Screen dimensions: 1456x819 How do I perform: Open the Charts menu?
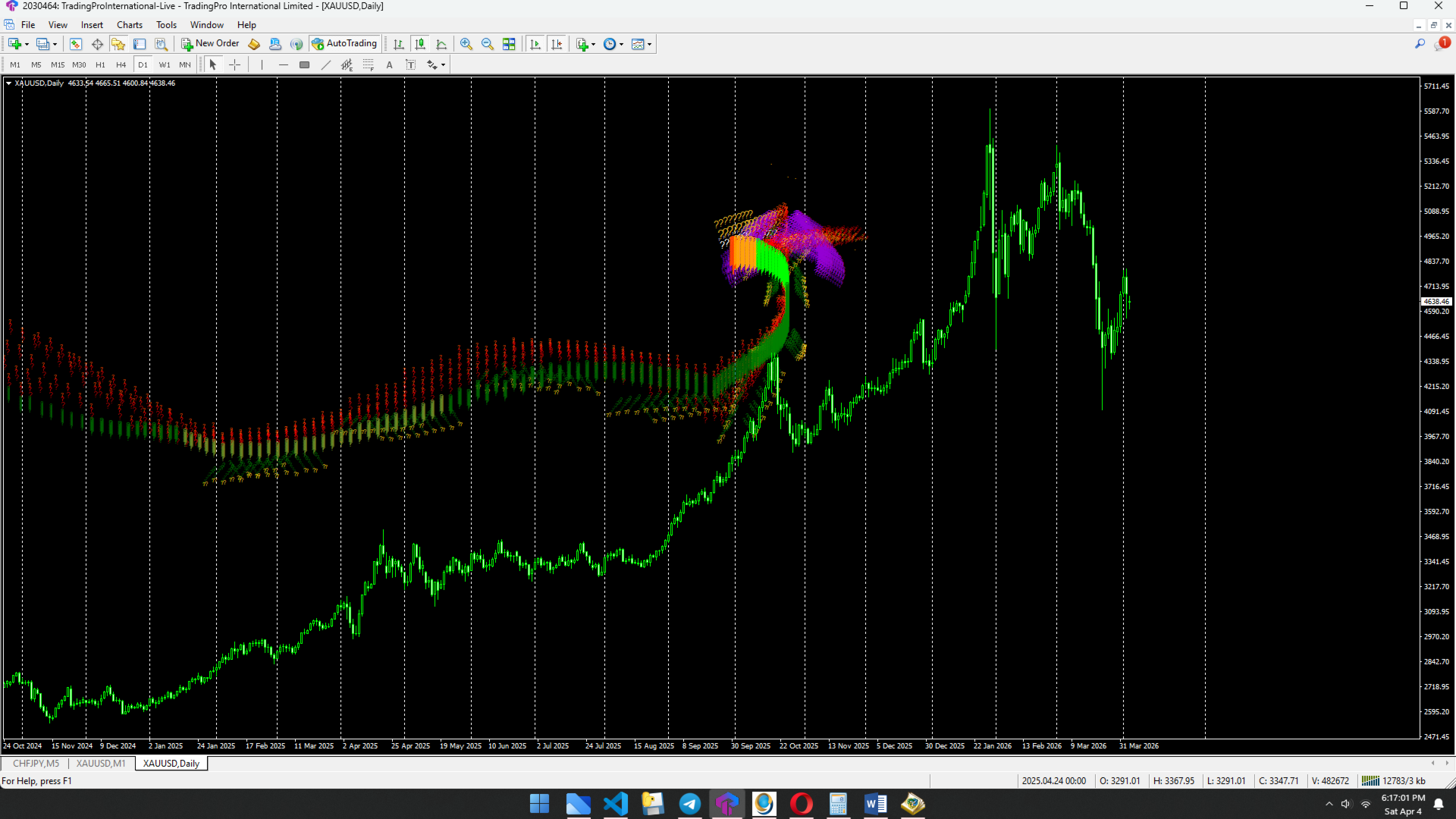click(x=129, y=25)
